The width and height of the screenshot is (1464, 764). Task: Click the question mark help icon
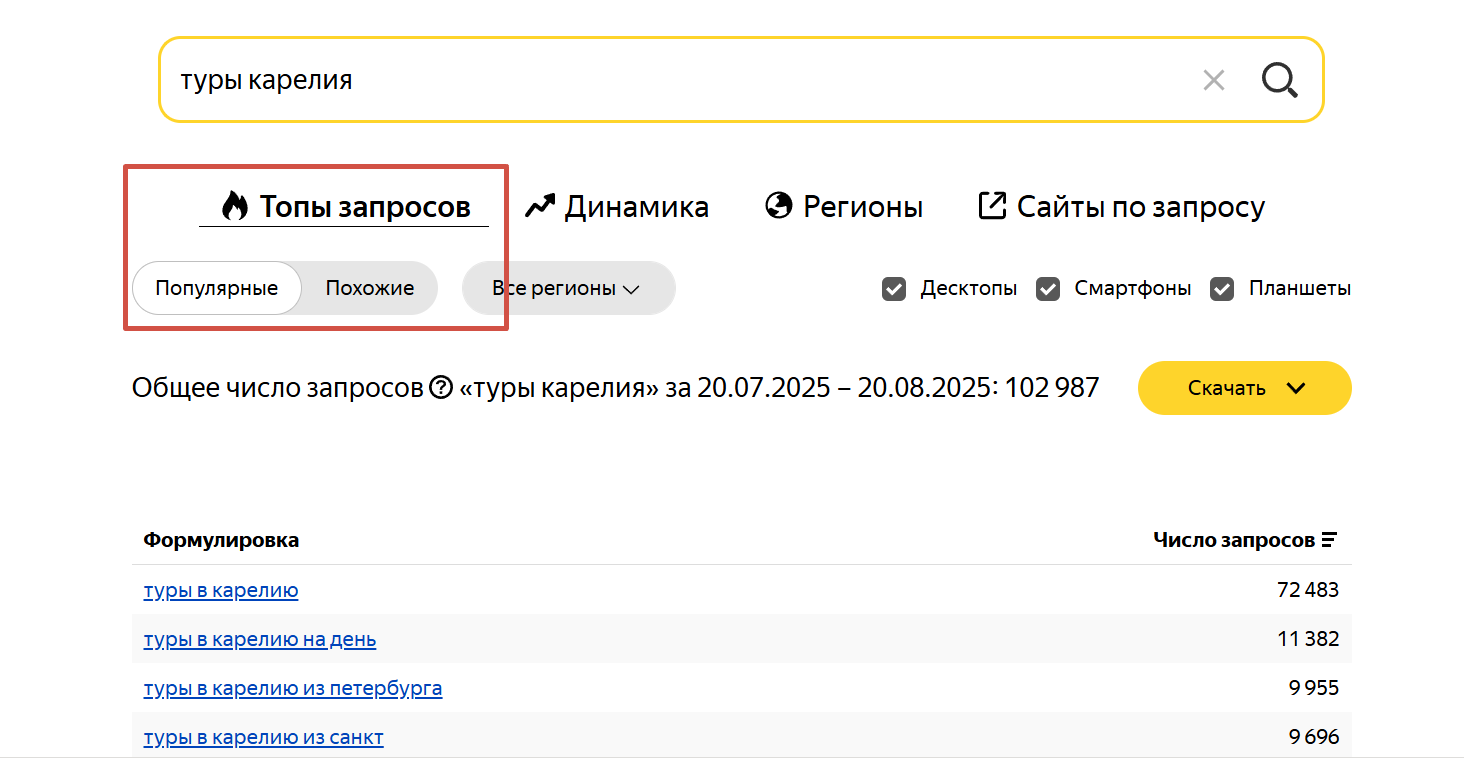(x=441, y=387)
